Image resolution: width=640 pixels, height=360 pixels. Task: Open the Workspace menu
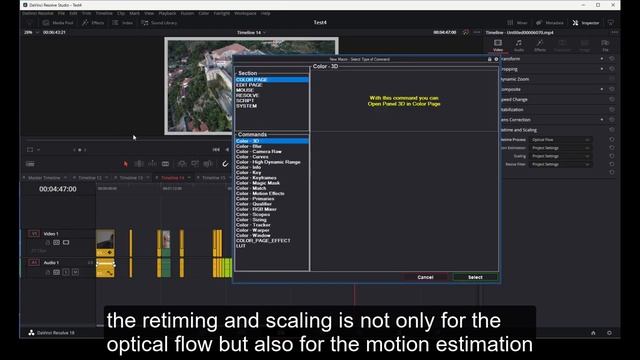[245, 13]
